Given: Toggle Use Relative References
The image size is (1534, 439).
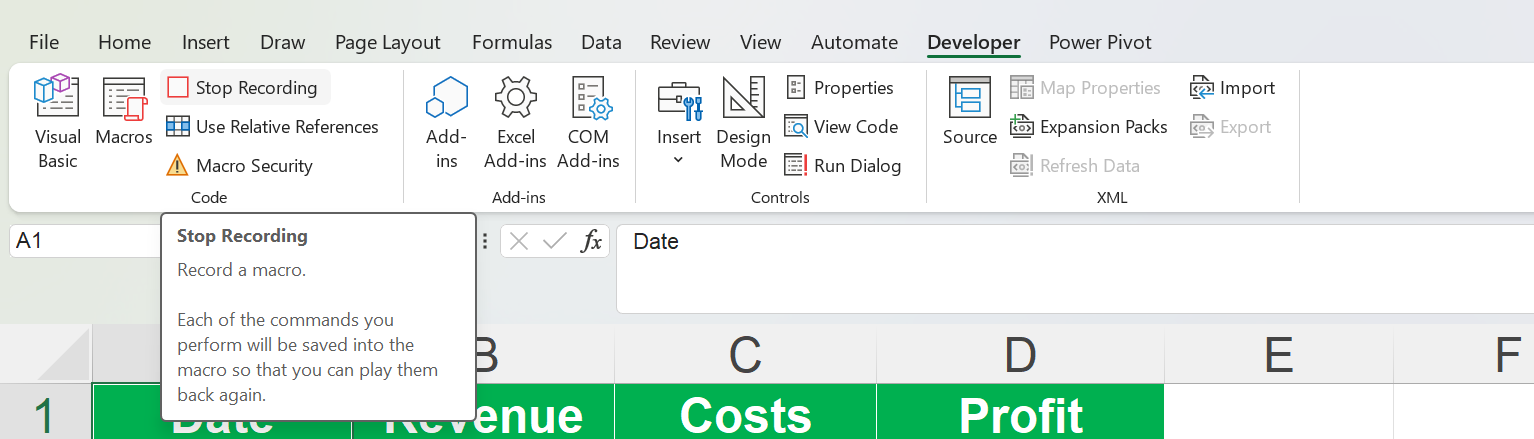Looking at the screenshot, I should coord(272,127).
